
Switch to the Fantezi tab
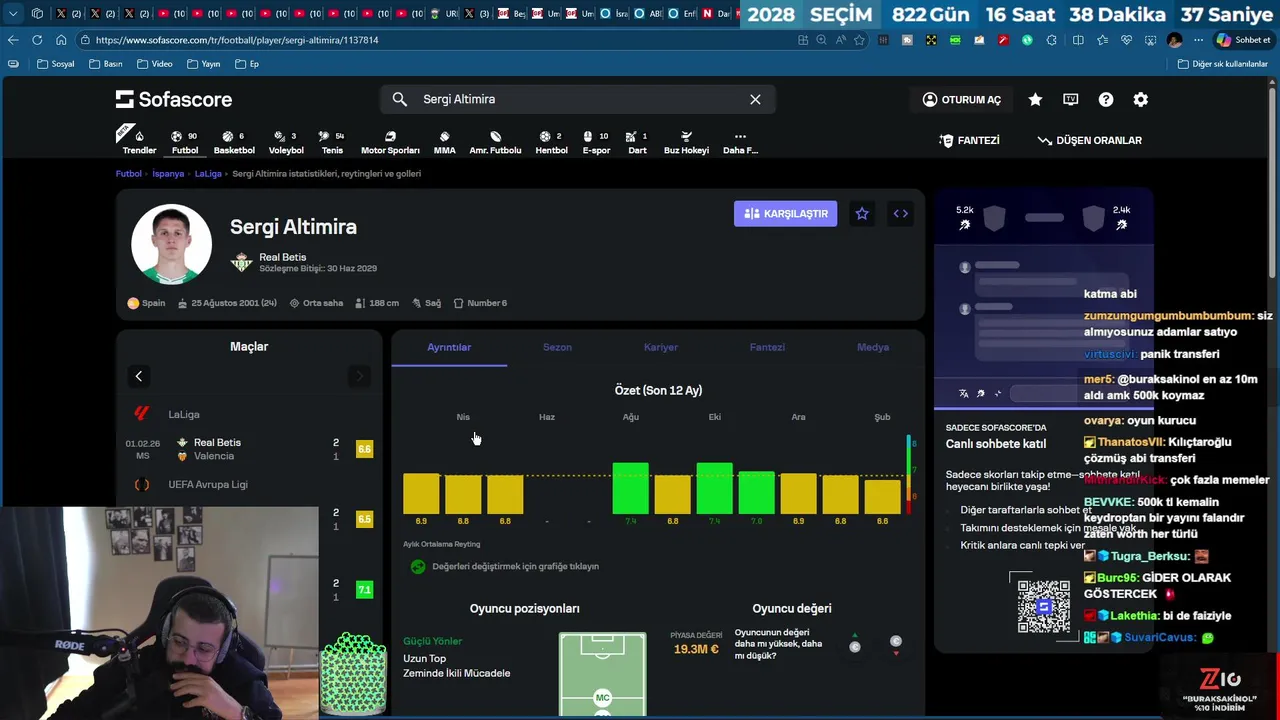pyautogui.click(x=767, y=347)
